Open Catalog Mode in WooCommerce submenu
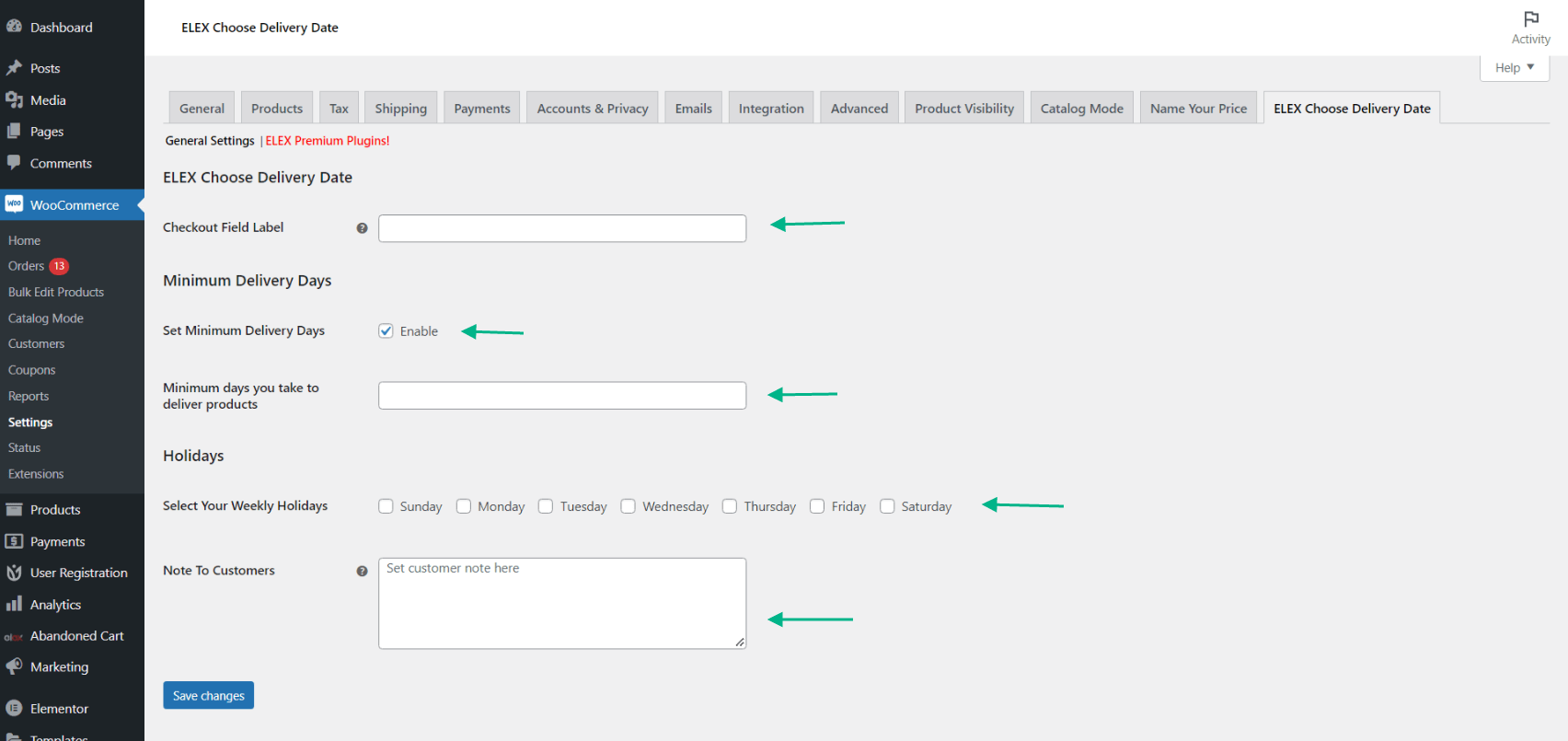Image resolution: width=1568 pixels, height=741 pixels. click(x=46, y=318)
